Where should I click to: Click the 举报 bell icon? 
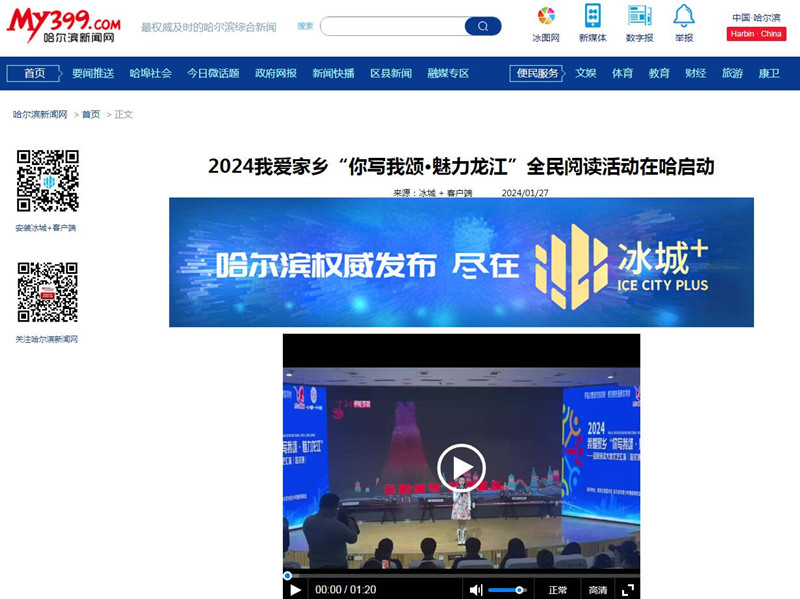click(x=683, y=16)
